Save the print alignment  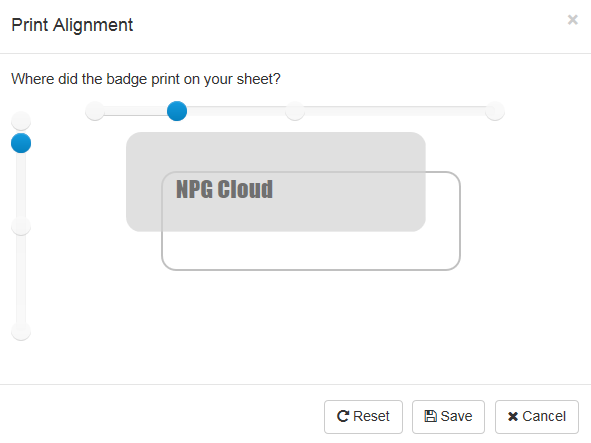click(448, 417)
